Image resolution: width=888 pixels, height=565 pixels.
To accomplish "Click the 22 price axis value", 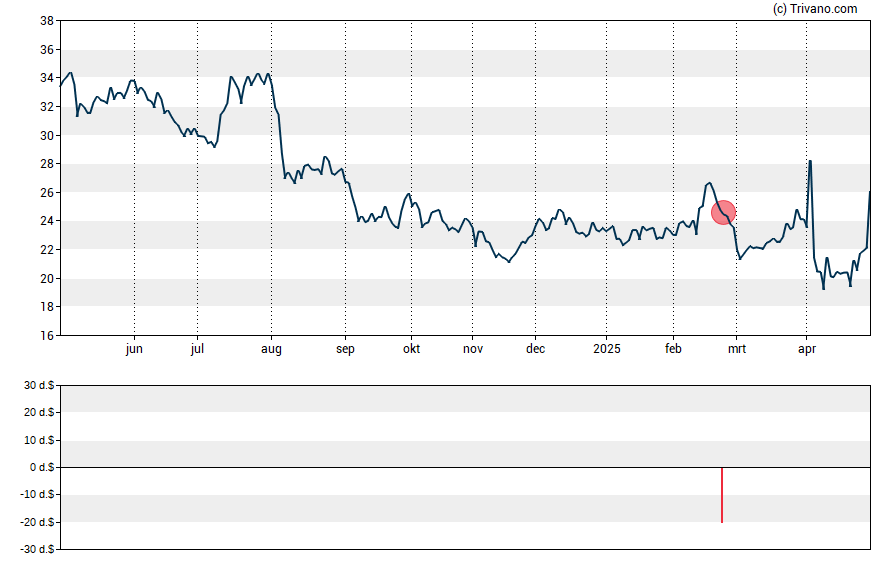I will pyautogui.click(x=47, y=250).
